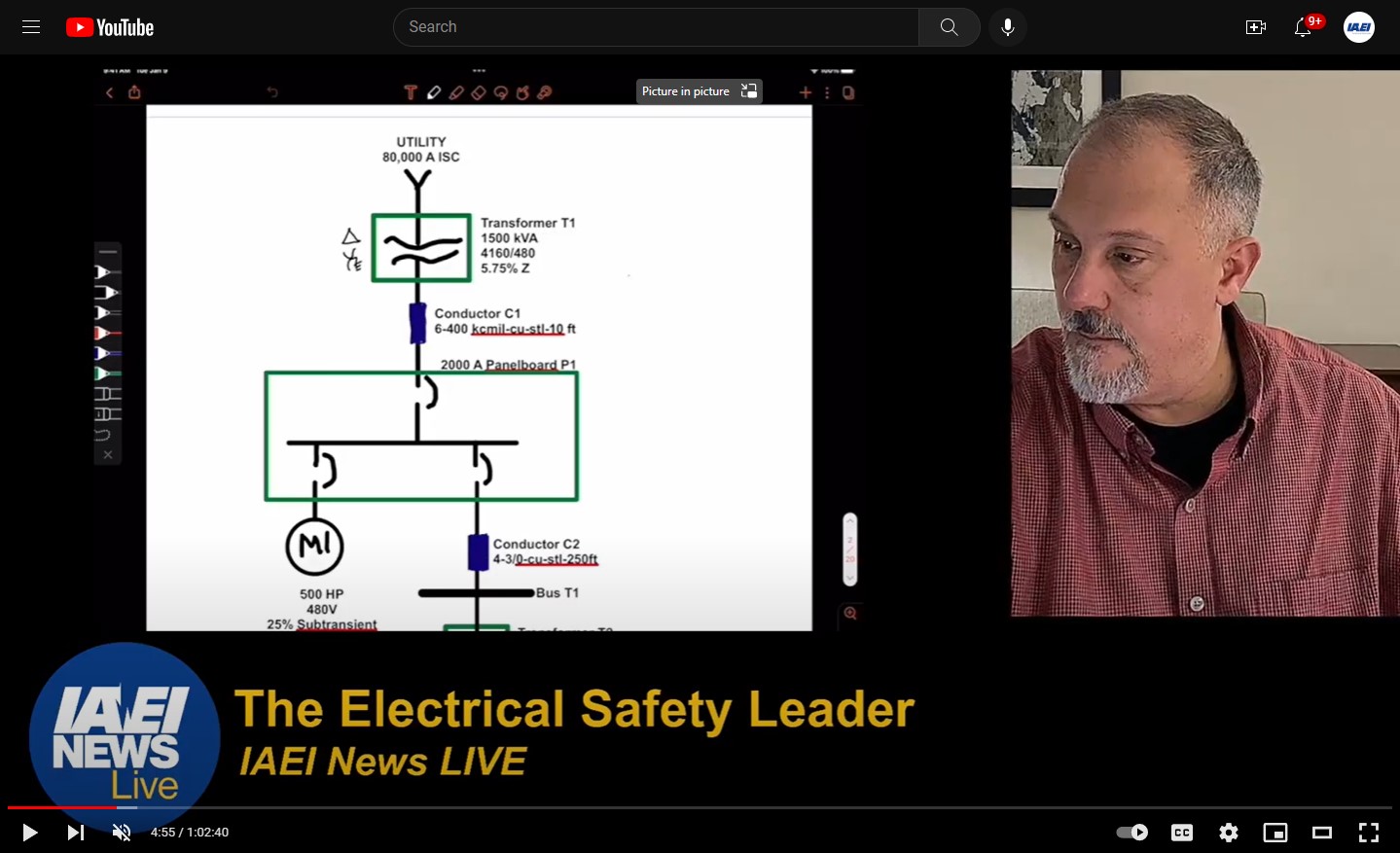Select the highlighter tool in the markup toolbar

click(456, 91)
